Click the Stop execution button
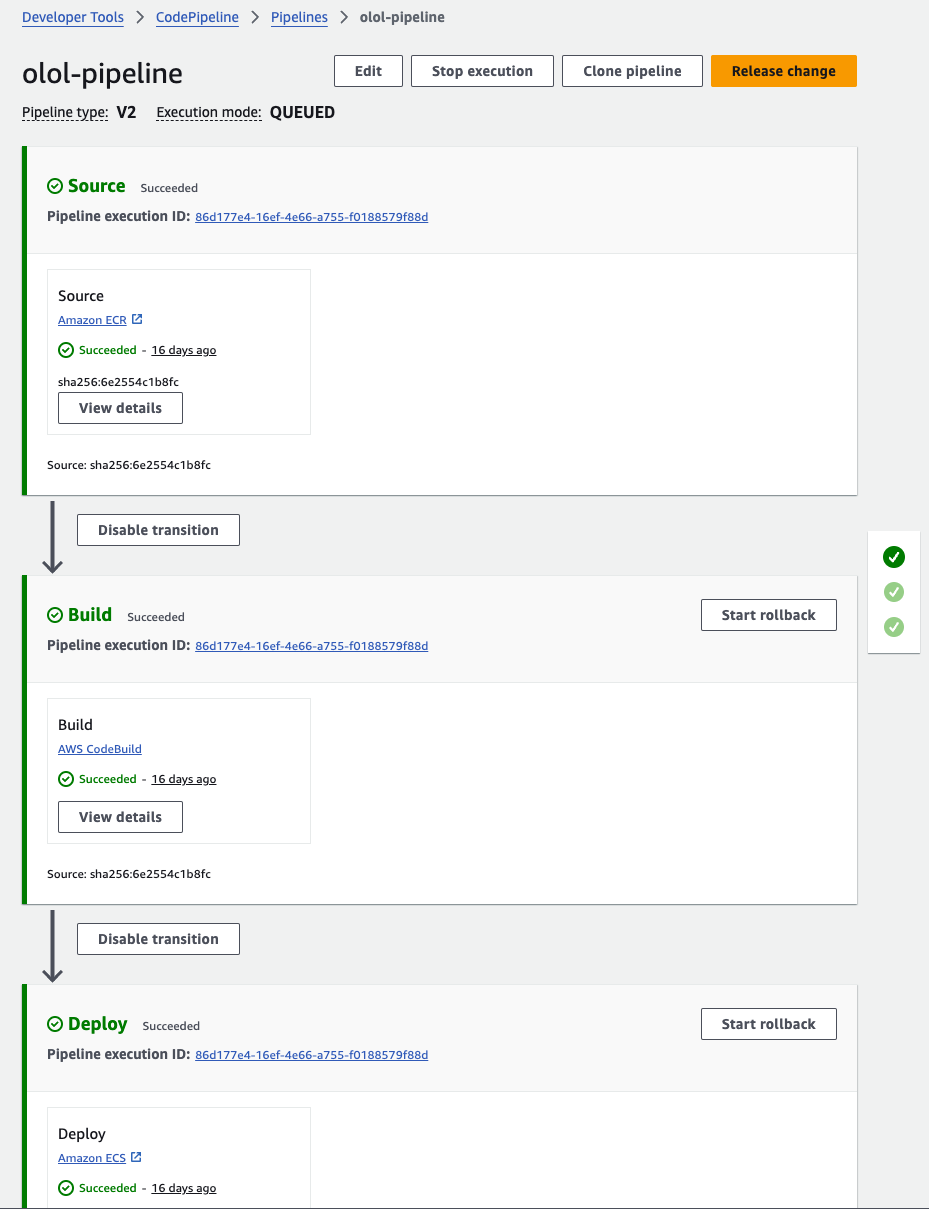 pos(482,71)
